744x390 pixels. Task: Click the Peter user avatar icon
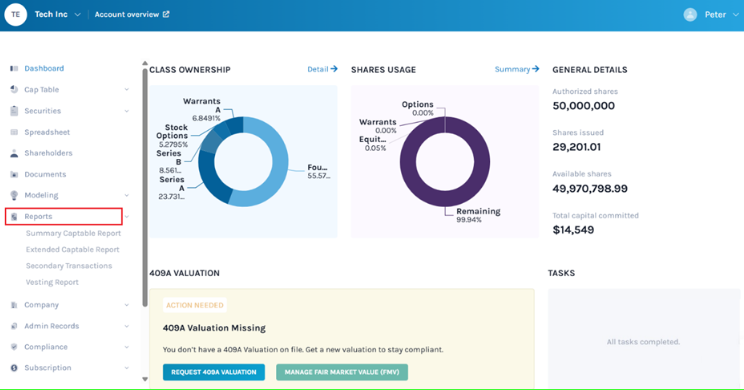(690, 15)
